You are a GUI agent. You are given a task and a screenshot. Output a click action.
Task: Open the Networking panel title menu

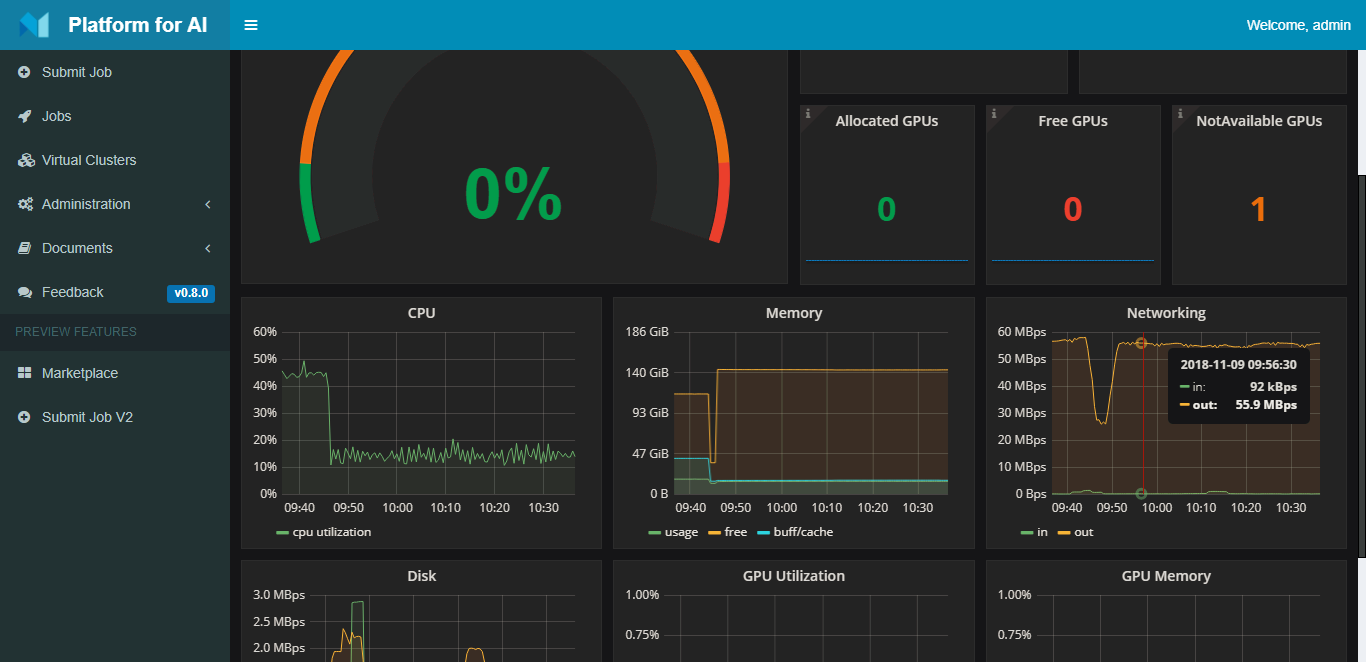pyautogui.click(x=1166, y=313)
